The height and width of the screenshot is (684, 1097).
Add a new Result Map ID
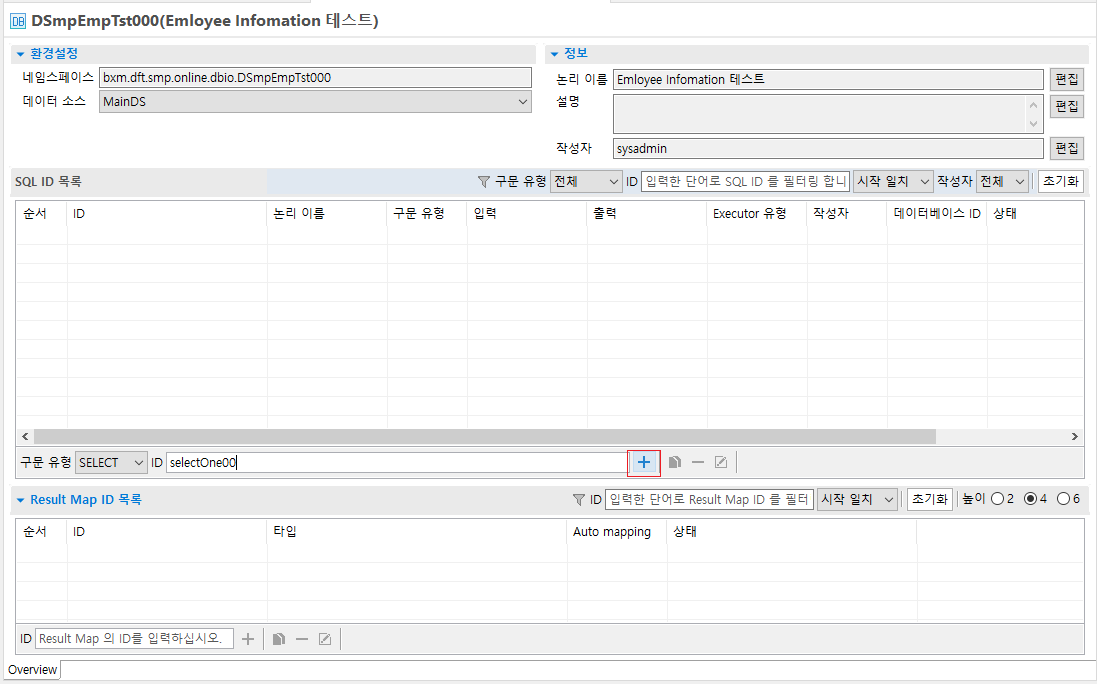click(x=248, y=638)
